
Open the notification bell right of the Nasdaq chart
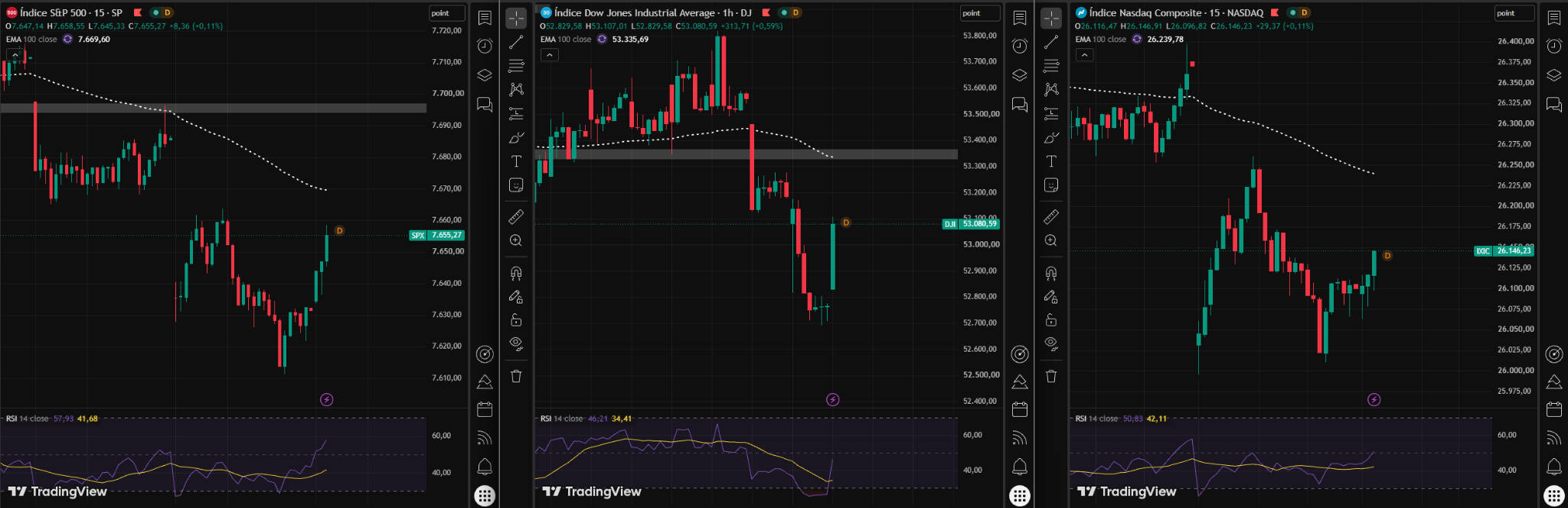pos(1554,466)
